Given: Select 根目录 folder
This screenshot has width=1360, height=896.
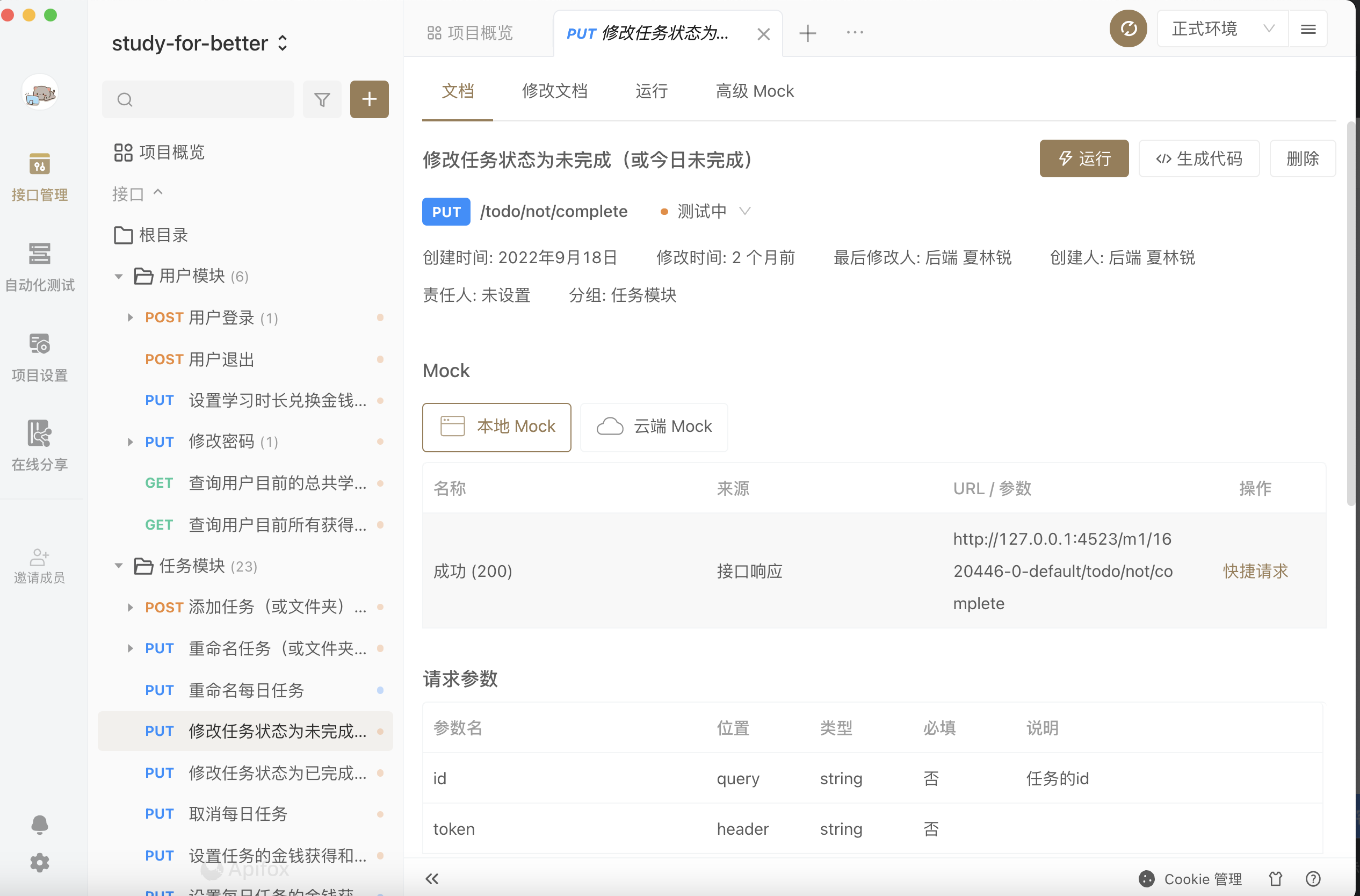Looking at the screenshot, I should [x=151, y=235].
